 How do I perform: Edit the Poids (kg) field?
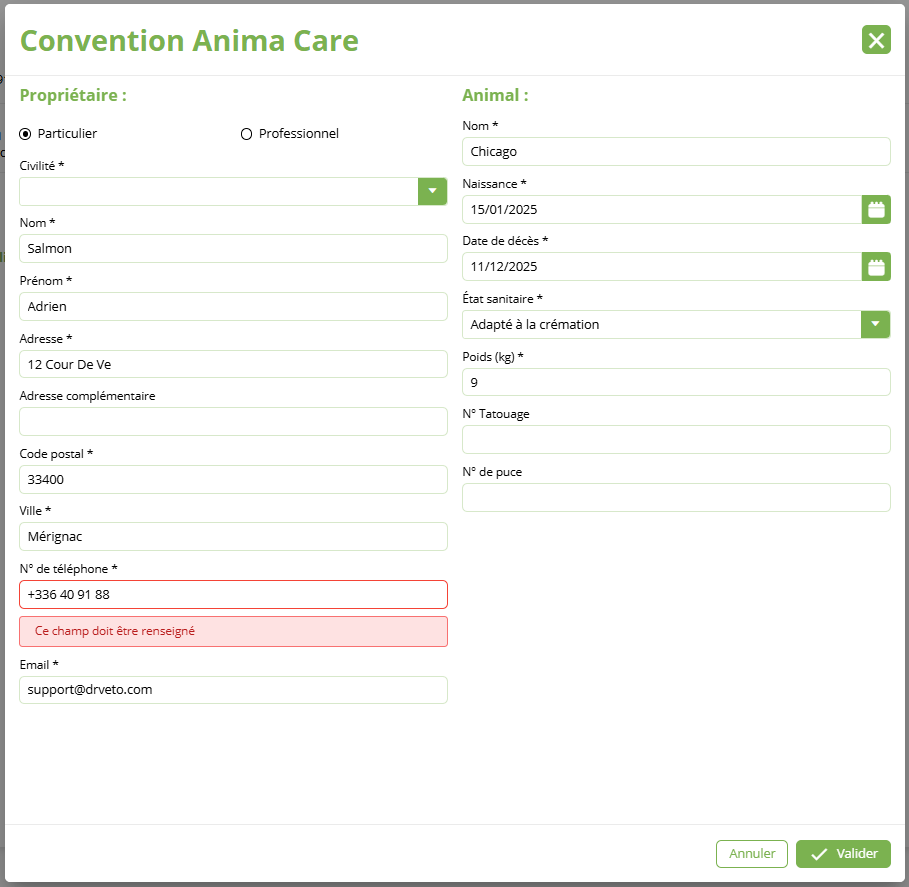676,382
